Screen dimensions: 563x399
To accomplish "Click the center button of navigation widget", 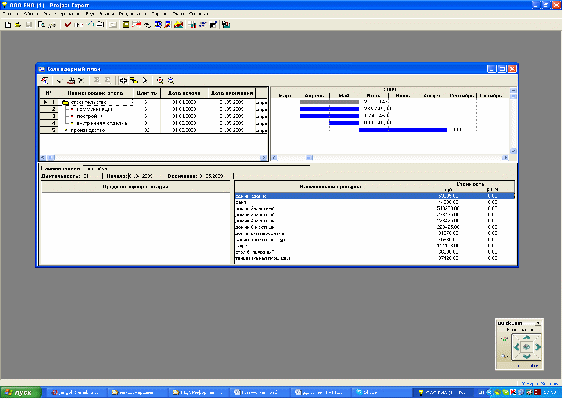I will click(x=527, y=347).
